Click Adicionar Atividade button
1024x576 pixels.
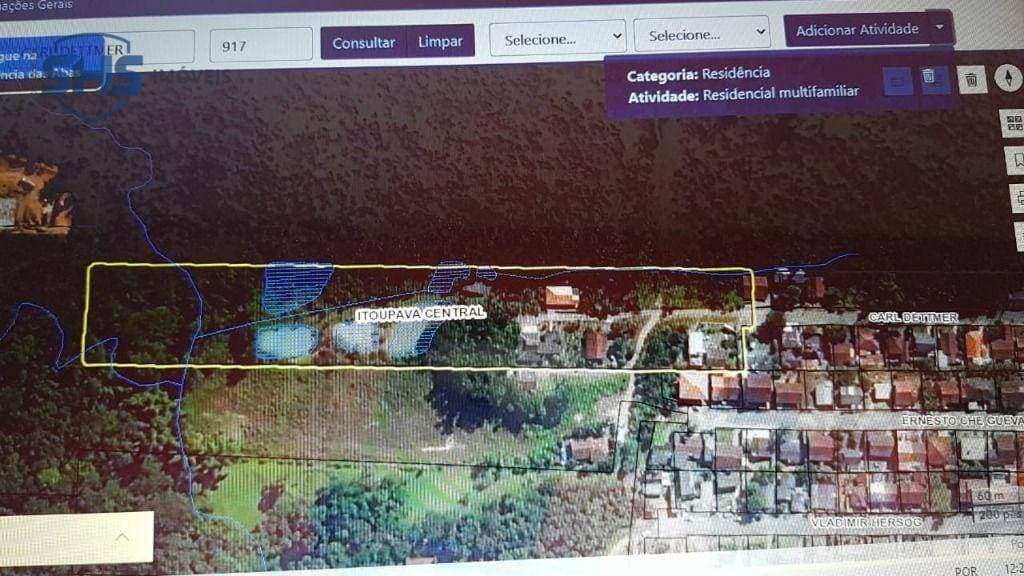click(856, 29)
